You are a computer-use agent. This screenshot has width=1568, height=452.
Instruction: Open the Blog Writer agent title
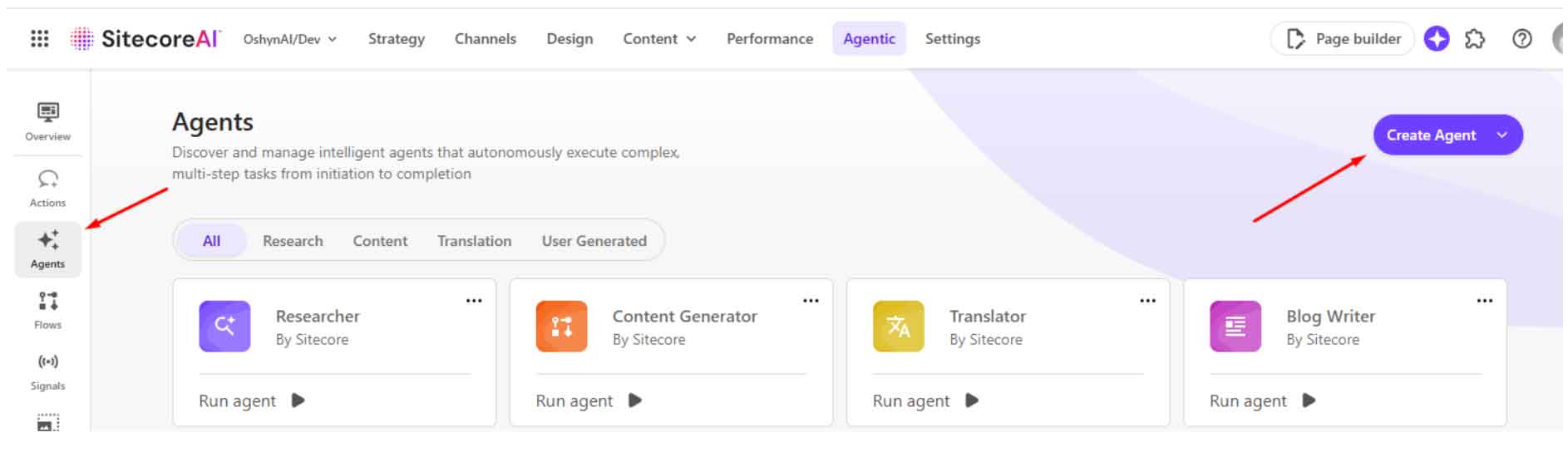tap(1331, 317)
